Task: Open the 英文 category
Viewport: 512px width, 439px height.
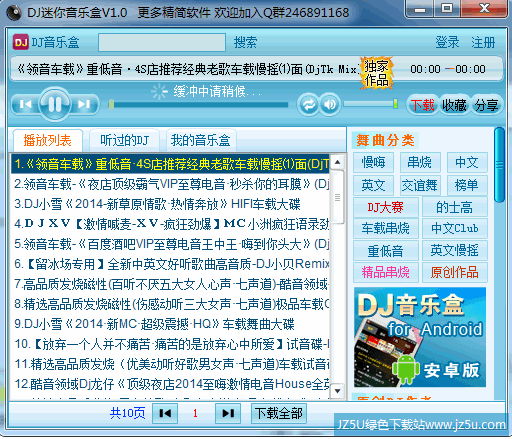Action: click(x=374, y=185)
